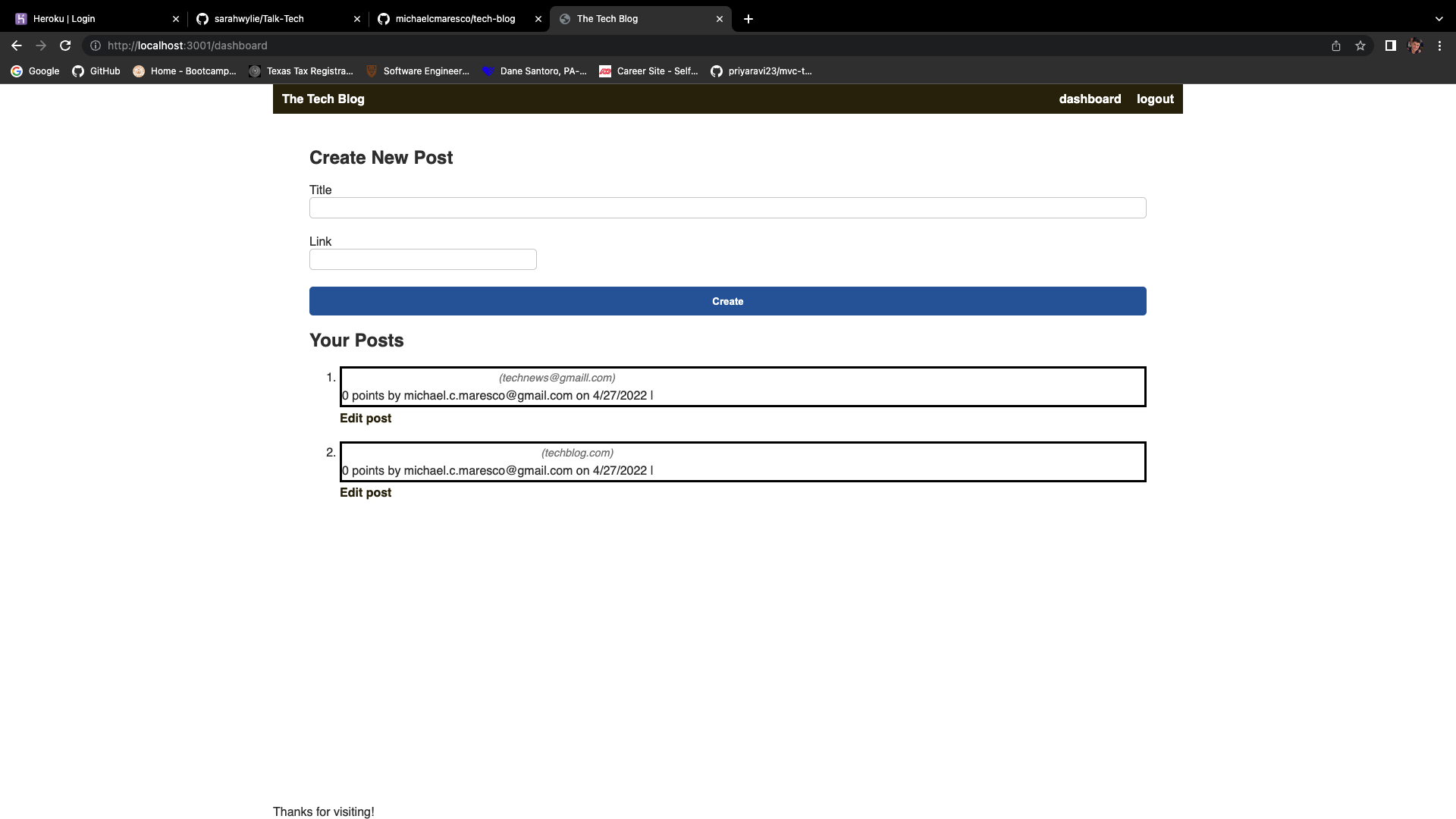Viewport: 1456px width, 819px height.
Task: Focus the Title input field
Action: (727, 208)
